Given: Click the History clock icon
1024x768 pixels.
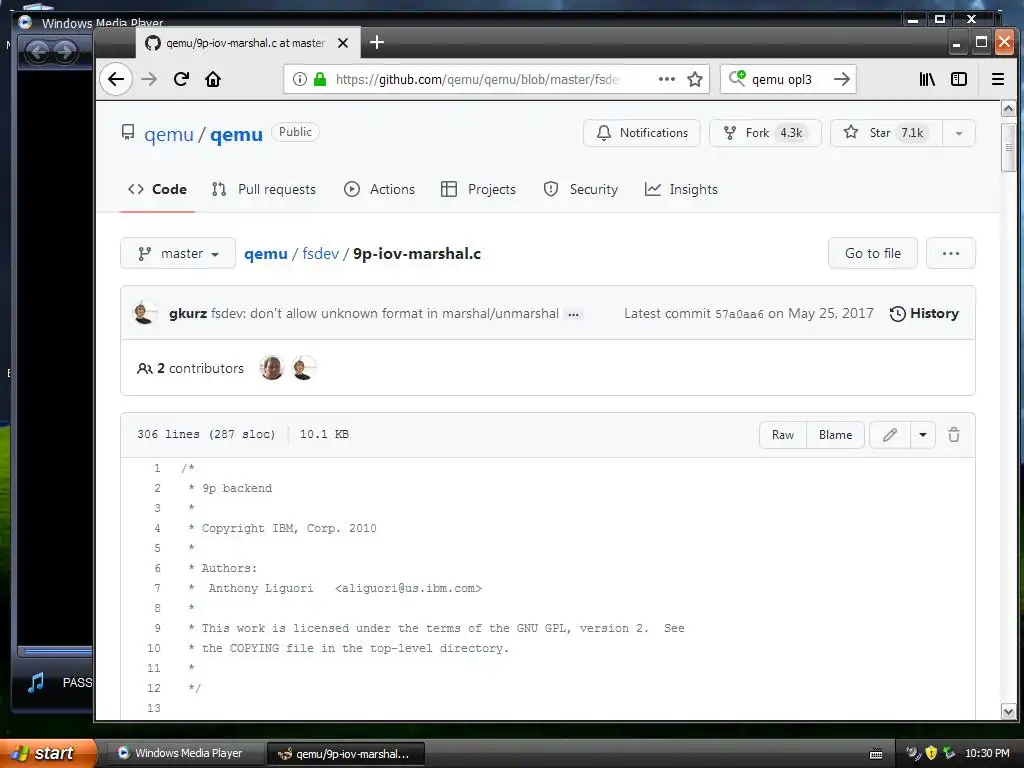Looking at the screenshot, I should 897,314.
